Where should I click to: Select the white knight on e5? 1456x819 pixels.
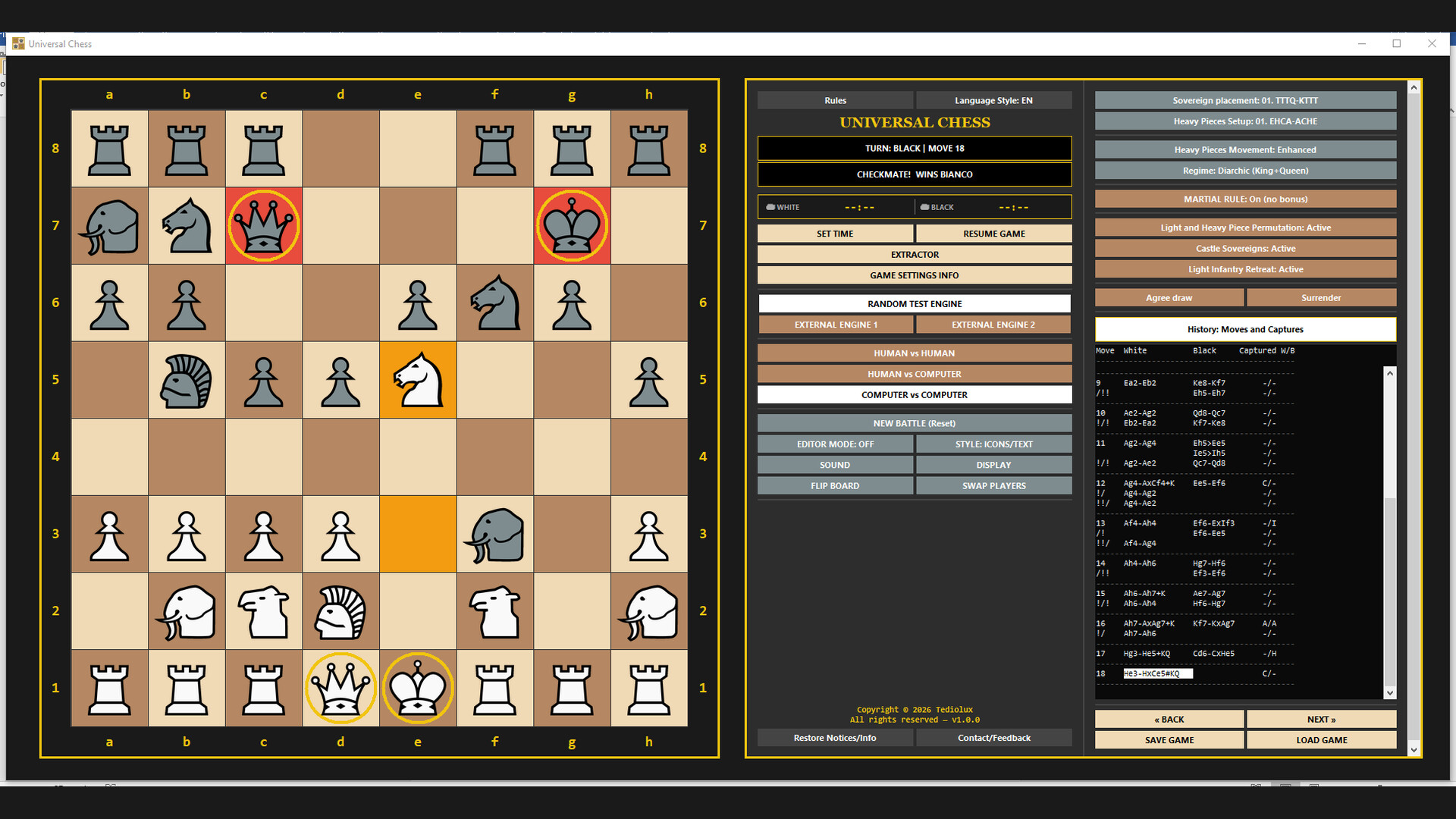(x=418, y=380)
